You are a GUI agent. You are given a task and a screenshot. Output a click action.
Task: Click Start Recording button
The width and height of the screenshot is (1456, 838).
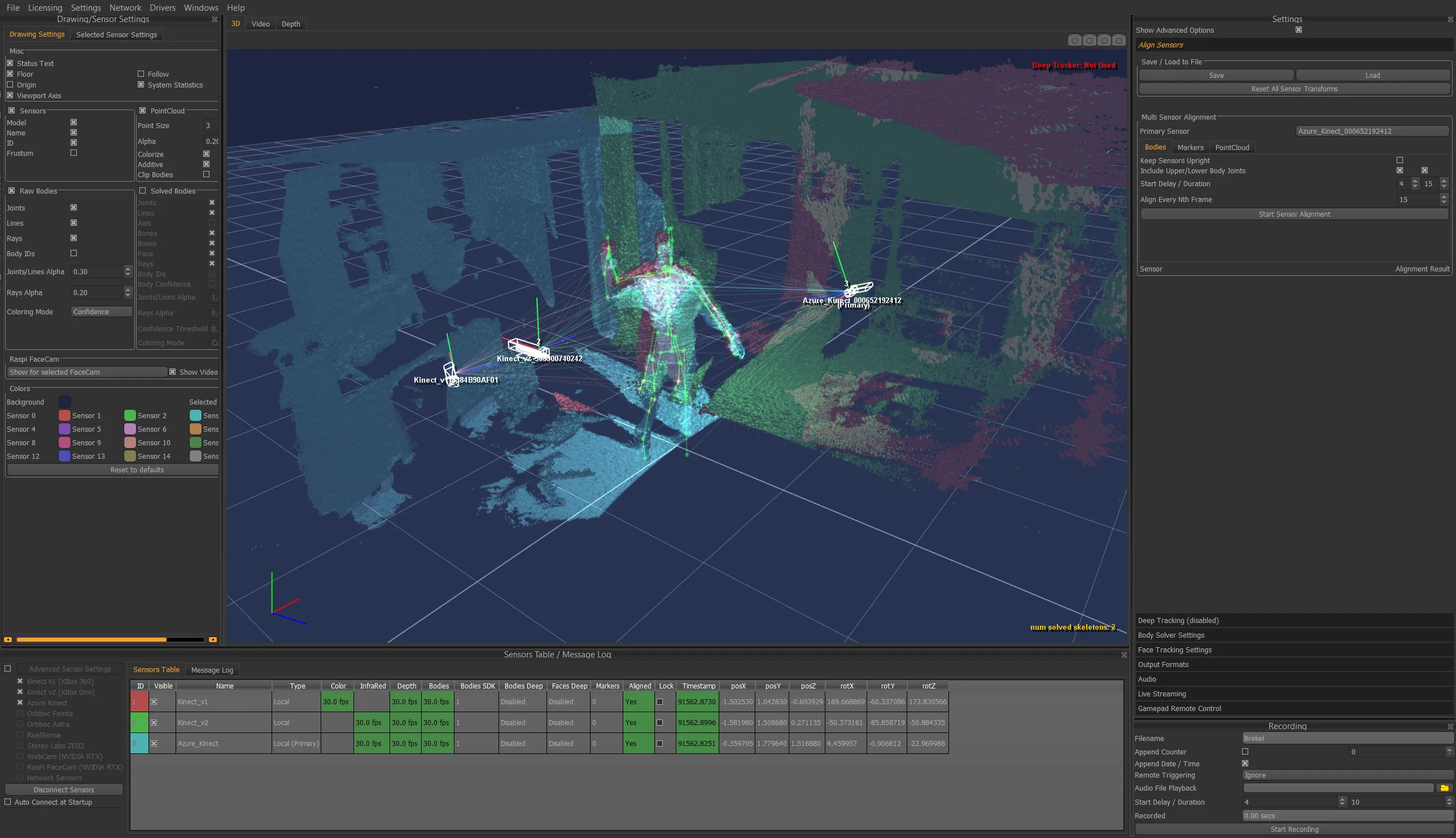(x=1293, y=830)
